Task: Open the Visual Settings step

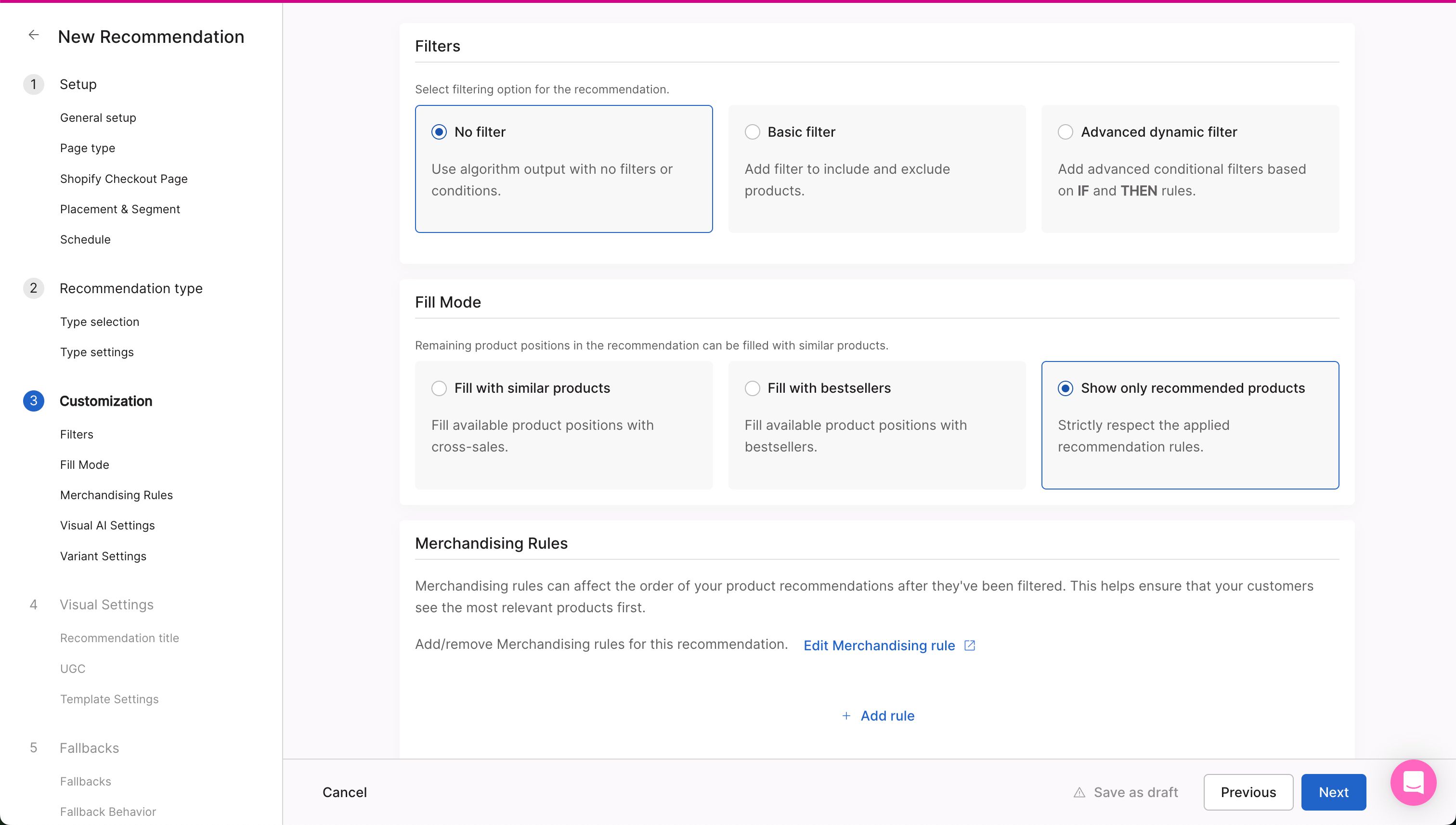Action: pyautogui.click(x=106, y=604)
